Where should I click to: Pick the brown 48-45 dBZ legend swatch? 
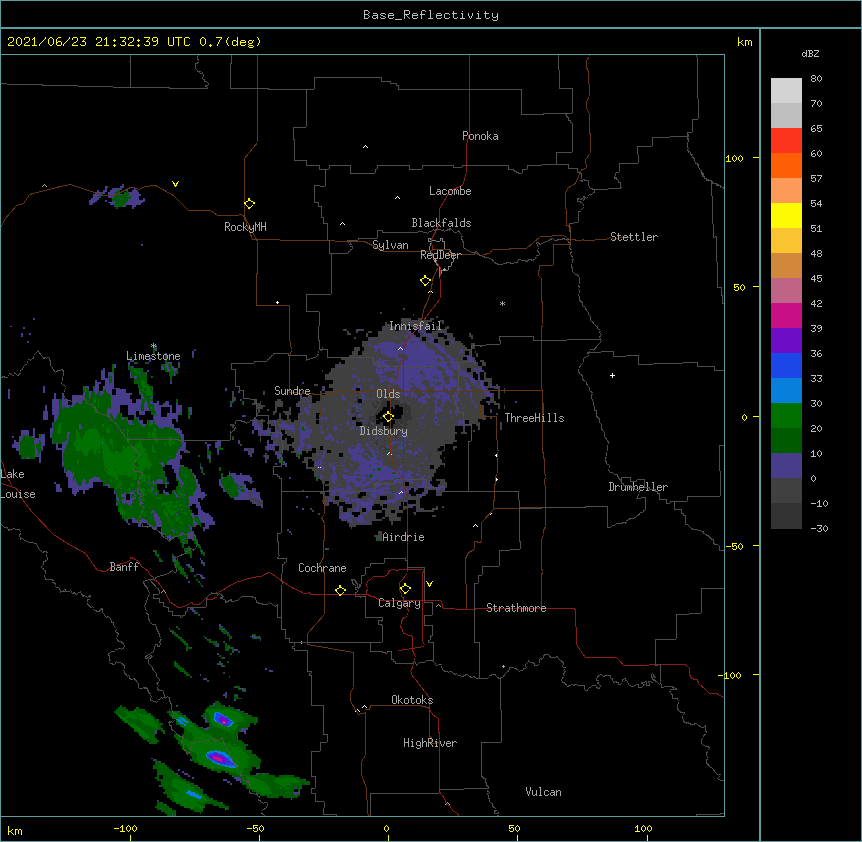click(786, 265)
